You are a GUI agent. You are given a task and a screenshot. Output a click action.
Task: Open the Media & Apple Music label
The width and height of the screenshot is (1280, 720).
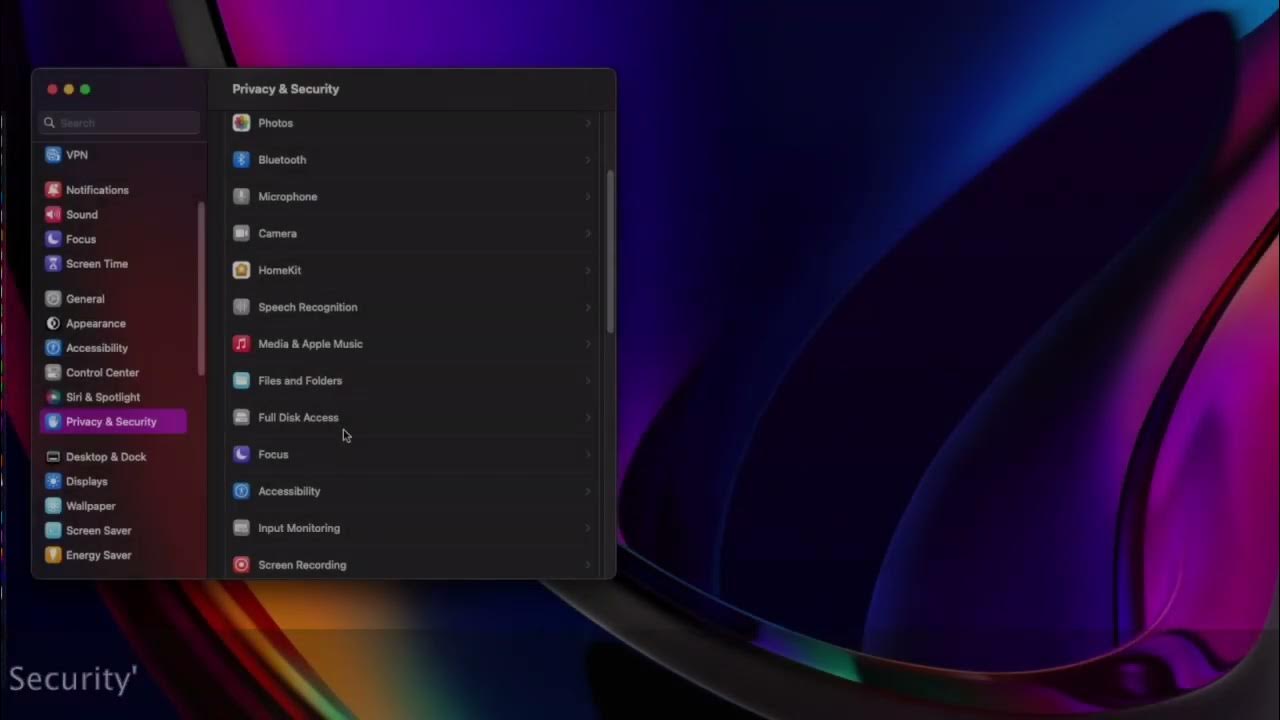pyautogui.click(x=310, y=344)
